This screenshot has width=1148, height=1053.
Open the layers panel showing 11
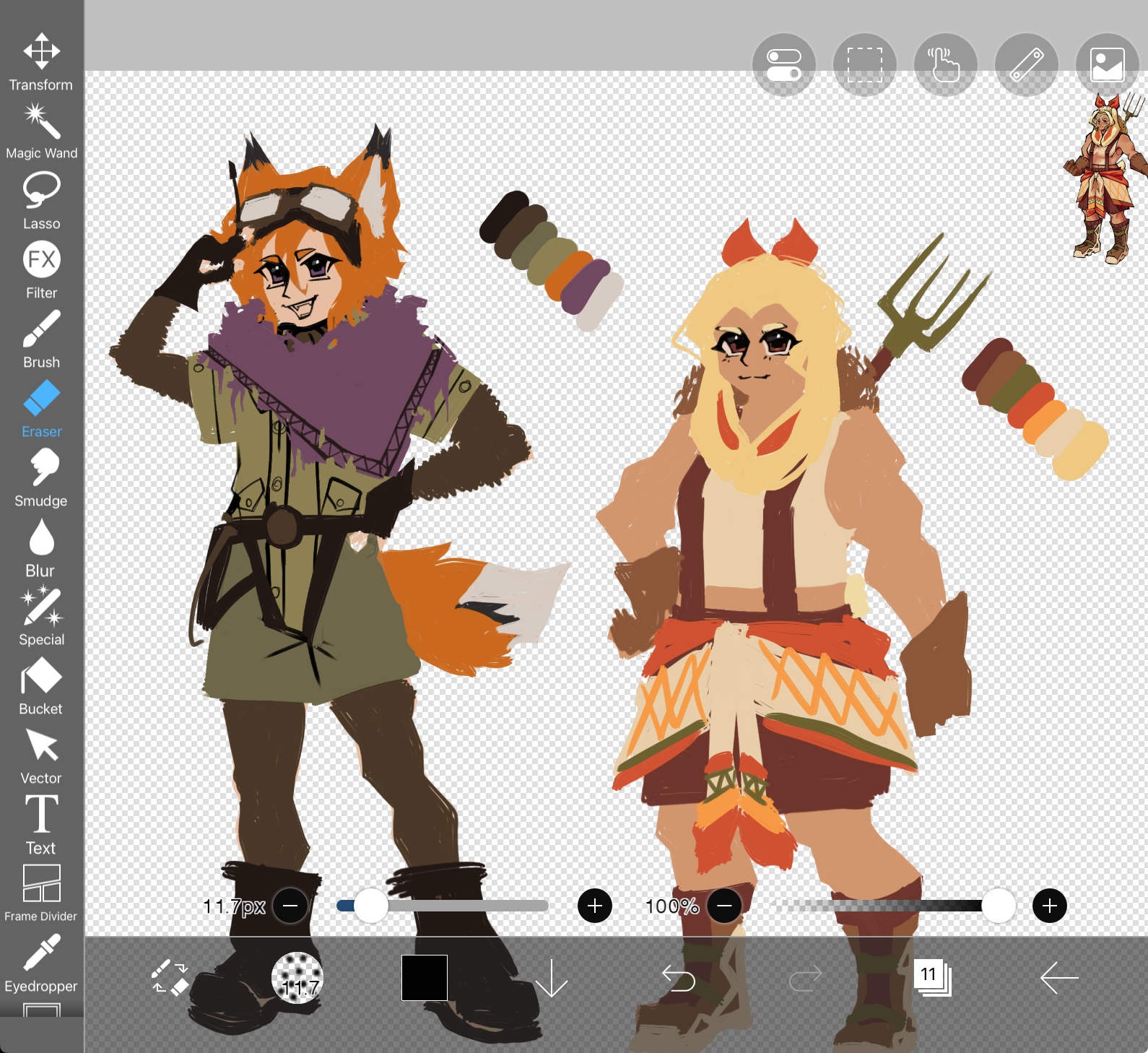point(932,978)
